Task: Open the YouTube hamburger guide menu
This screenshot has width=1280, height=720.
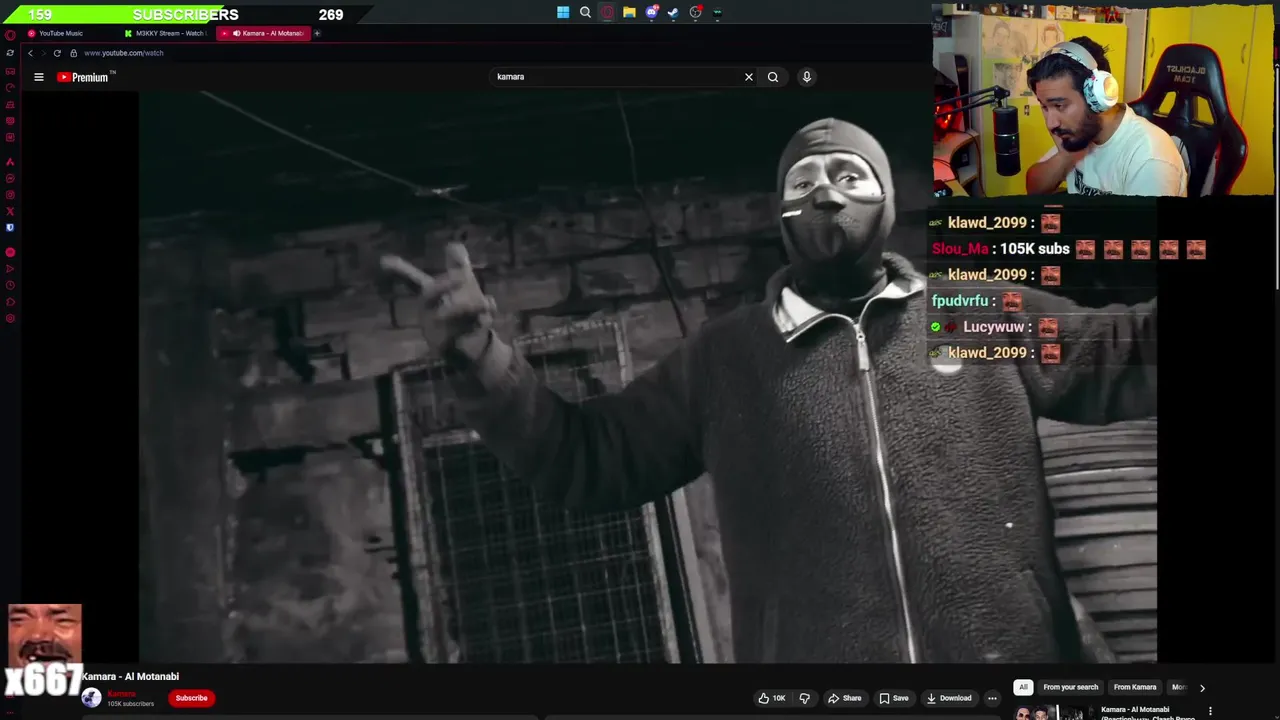Action: [x=39, y=77]
